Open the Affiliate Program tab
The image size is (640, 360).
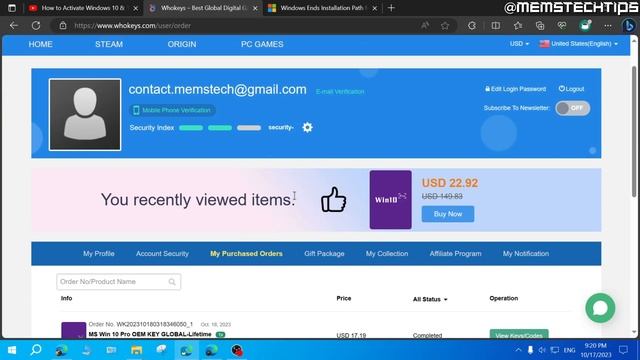coord(455,253)
